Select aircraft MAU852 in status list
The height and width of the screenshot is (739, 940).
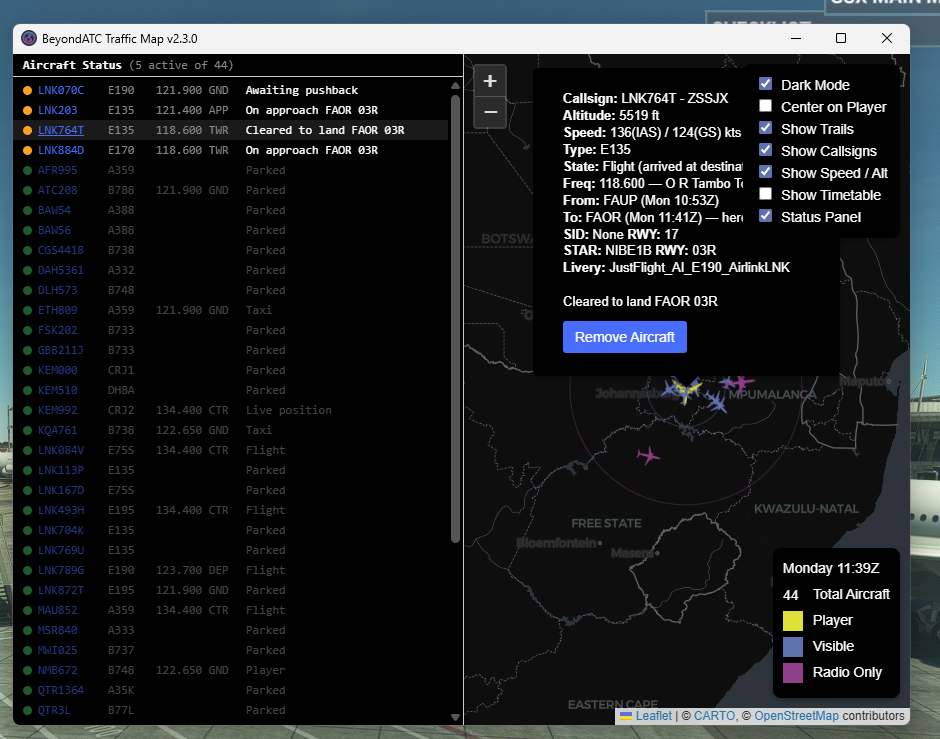(x=58, y=610)
